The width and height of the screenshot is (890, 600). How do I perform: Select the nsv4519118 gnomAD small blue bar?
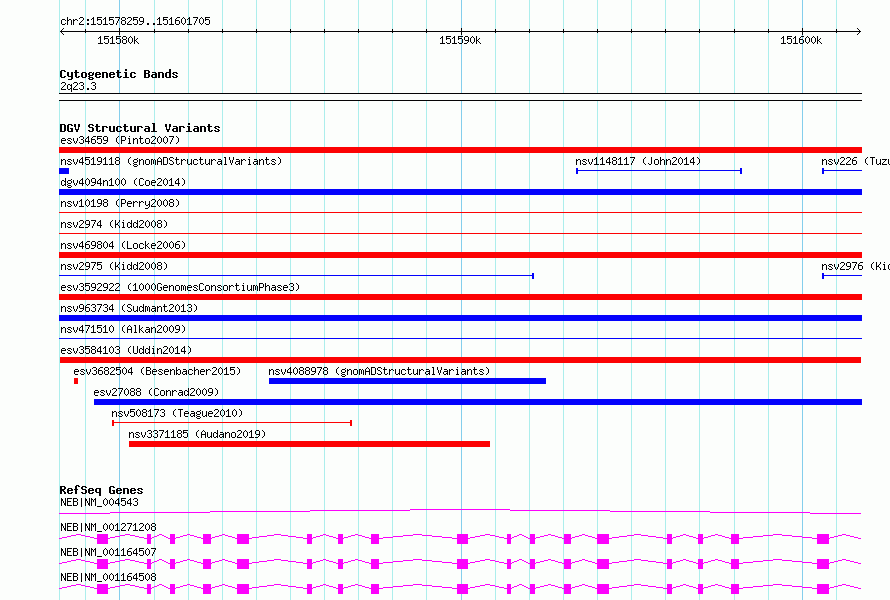pos(64,171)
